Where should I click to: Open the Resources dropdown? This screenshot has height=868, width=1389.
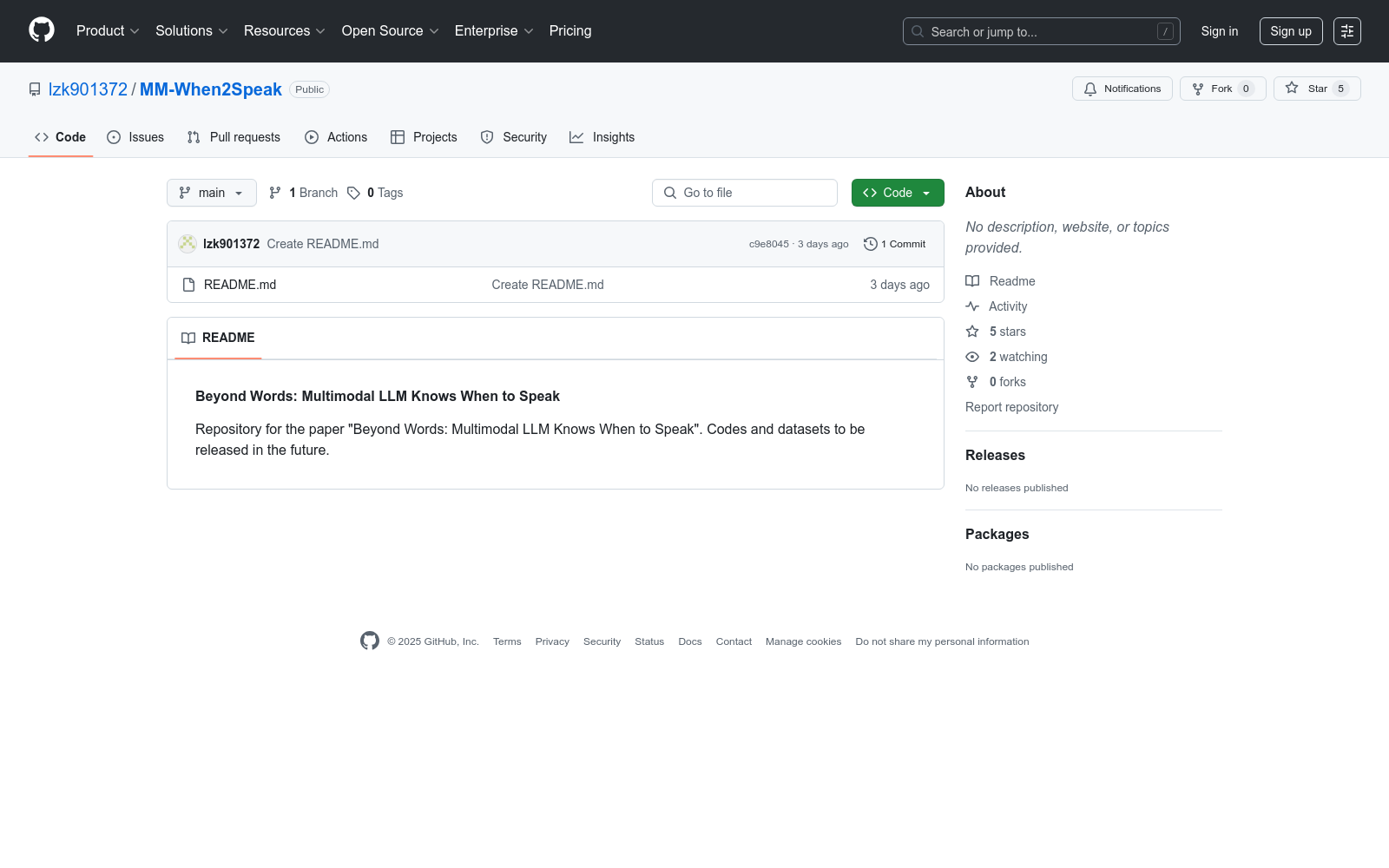pos(284,30)
